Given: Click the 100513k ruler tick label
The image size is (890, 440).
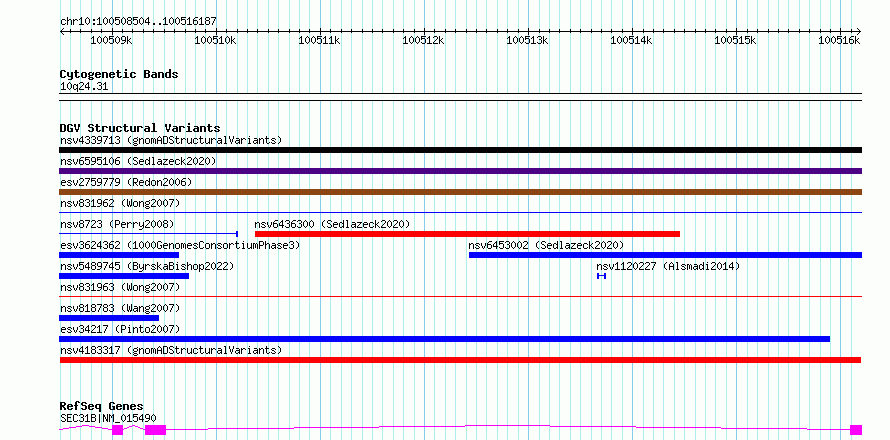Looking at the screenshot, I should (x=528, y=40).
